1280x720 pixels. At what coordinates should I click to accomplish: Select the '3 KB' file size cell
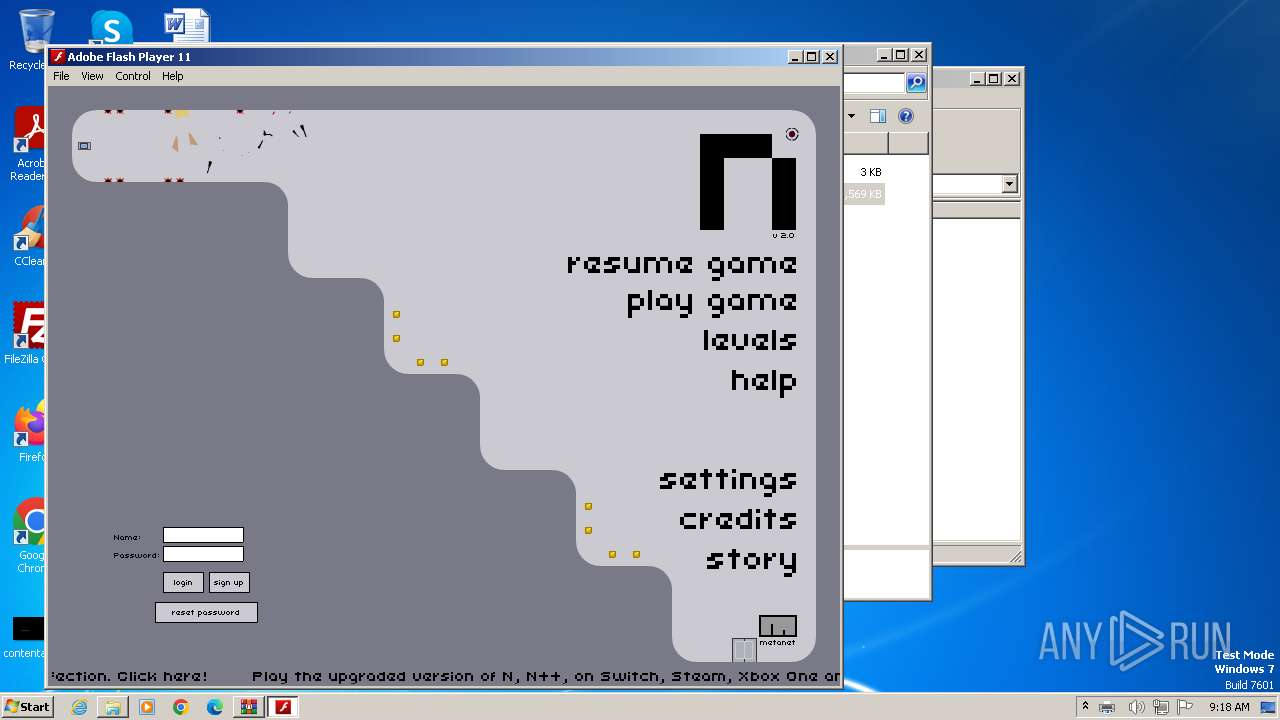click(870, 172)
